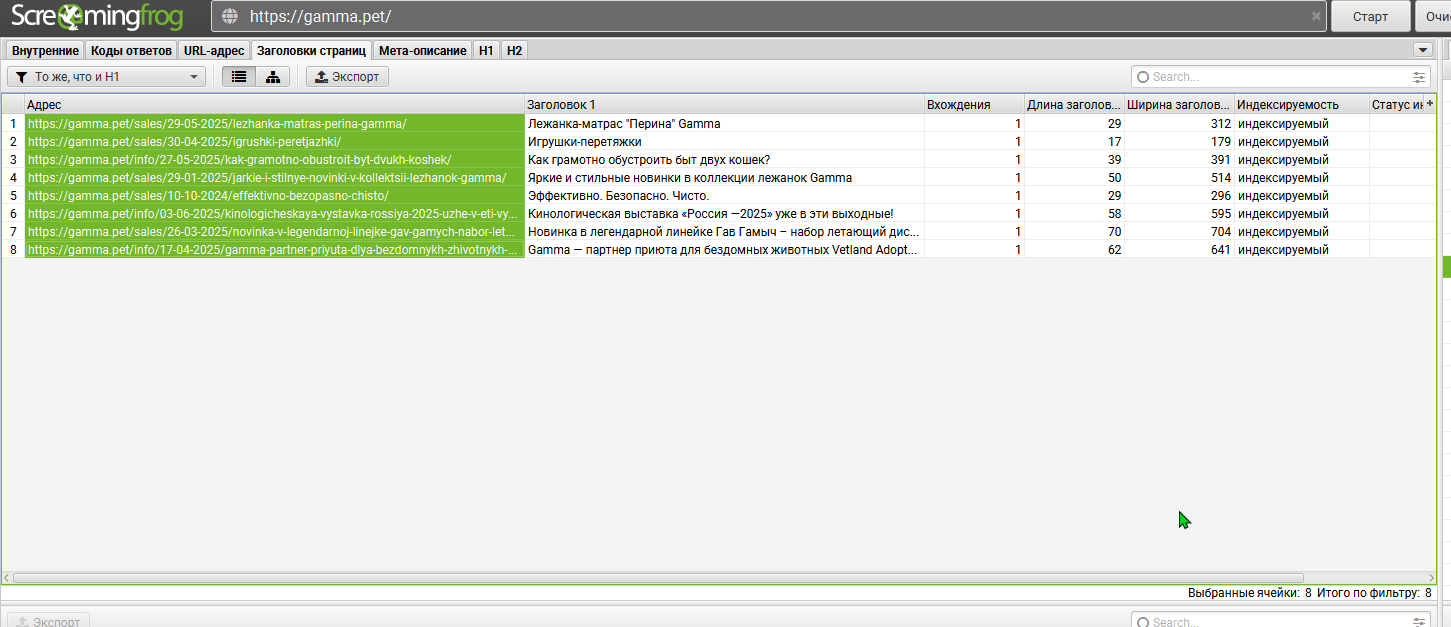This screenshot has width=1451, height=627.
Task: Click the Screaming Frog logo
Action: point(97,16)
